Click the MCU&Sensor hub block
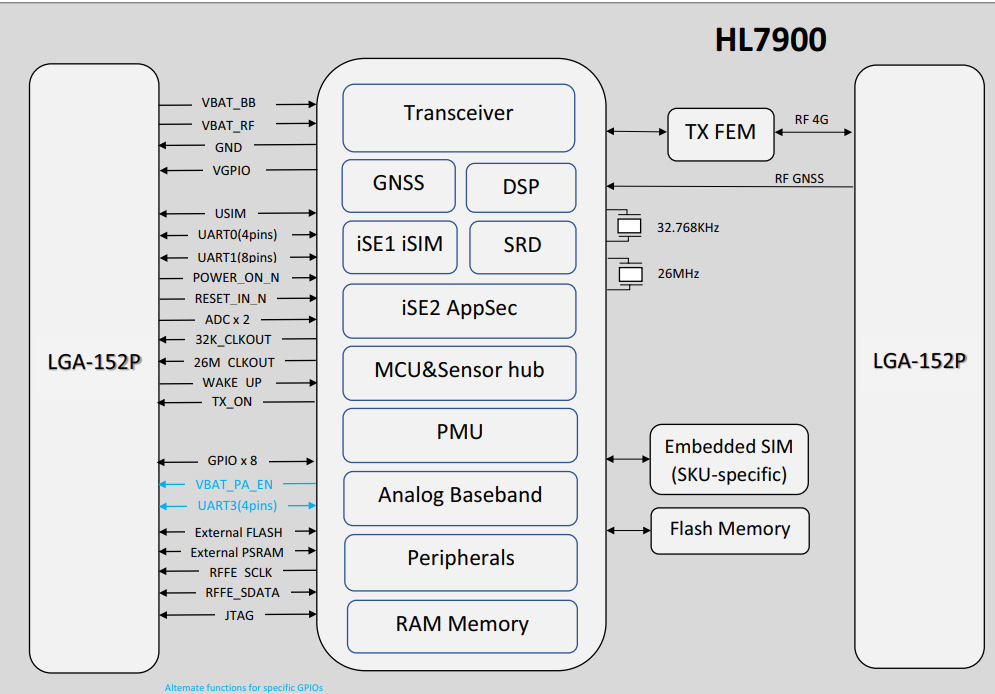Viewport: 995px width, 694px height. 459,373
